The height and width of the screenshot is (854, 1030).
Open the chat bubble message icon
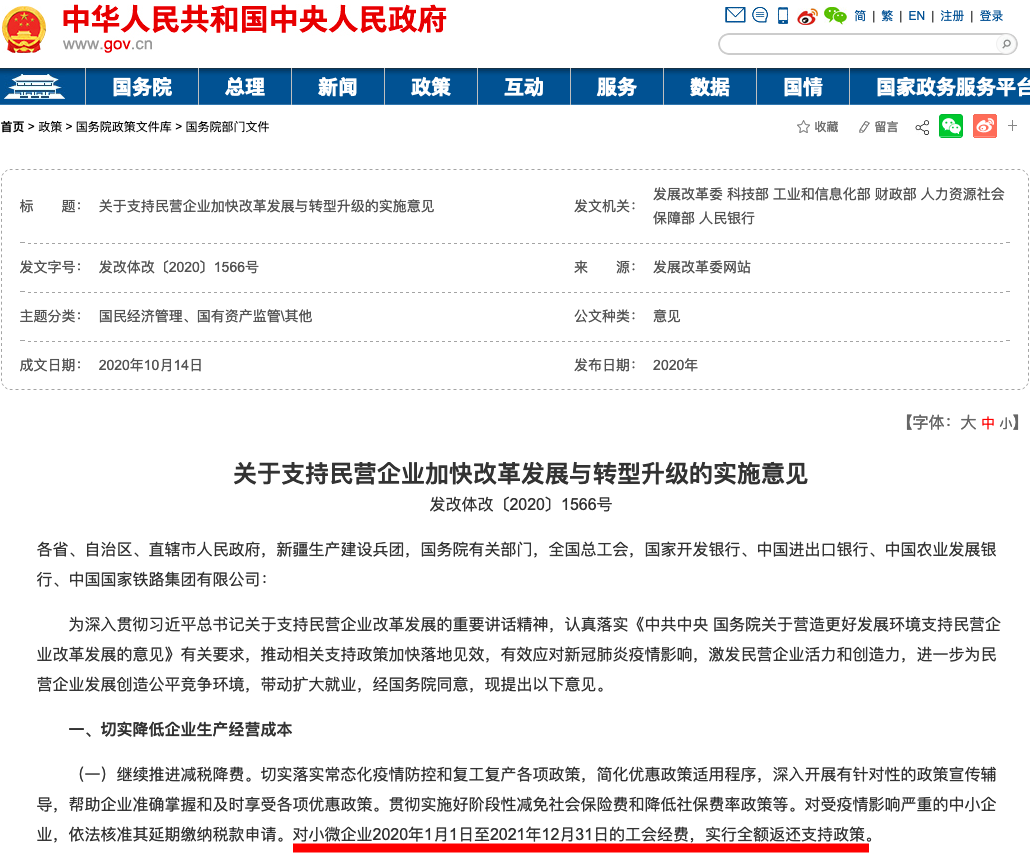click(760, 15)
